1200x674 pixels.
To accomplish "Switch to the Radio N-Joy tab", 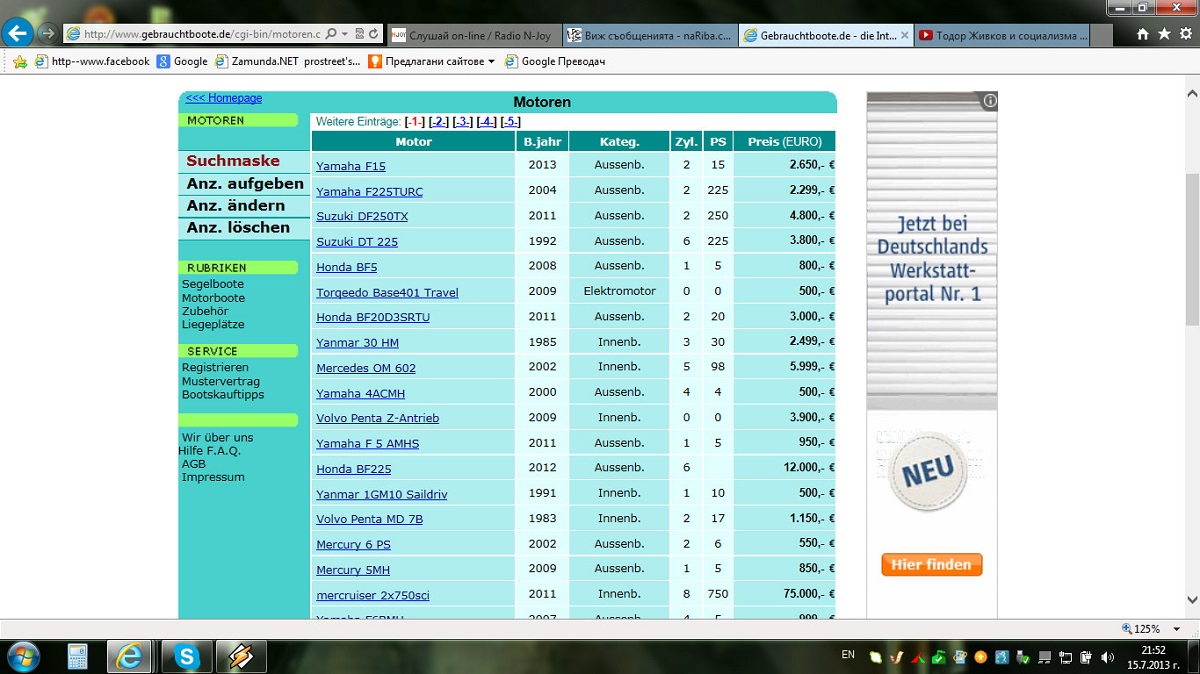I will [x=473, y=35].
